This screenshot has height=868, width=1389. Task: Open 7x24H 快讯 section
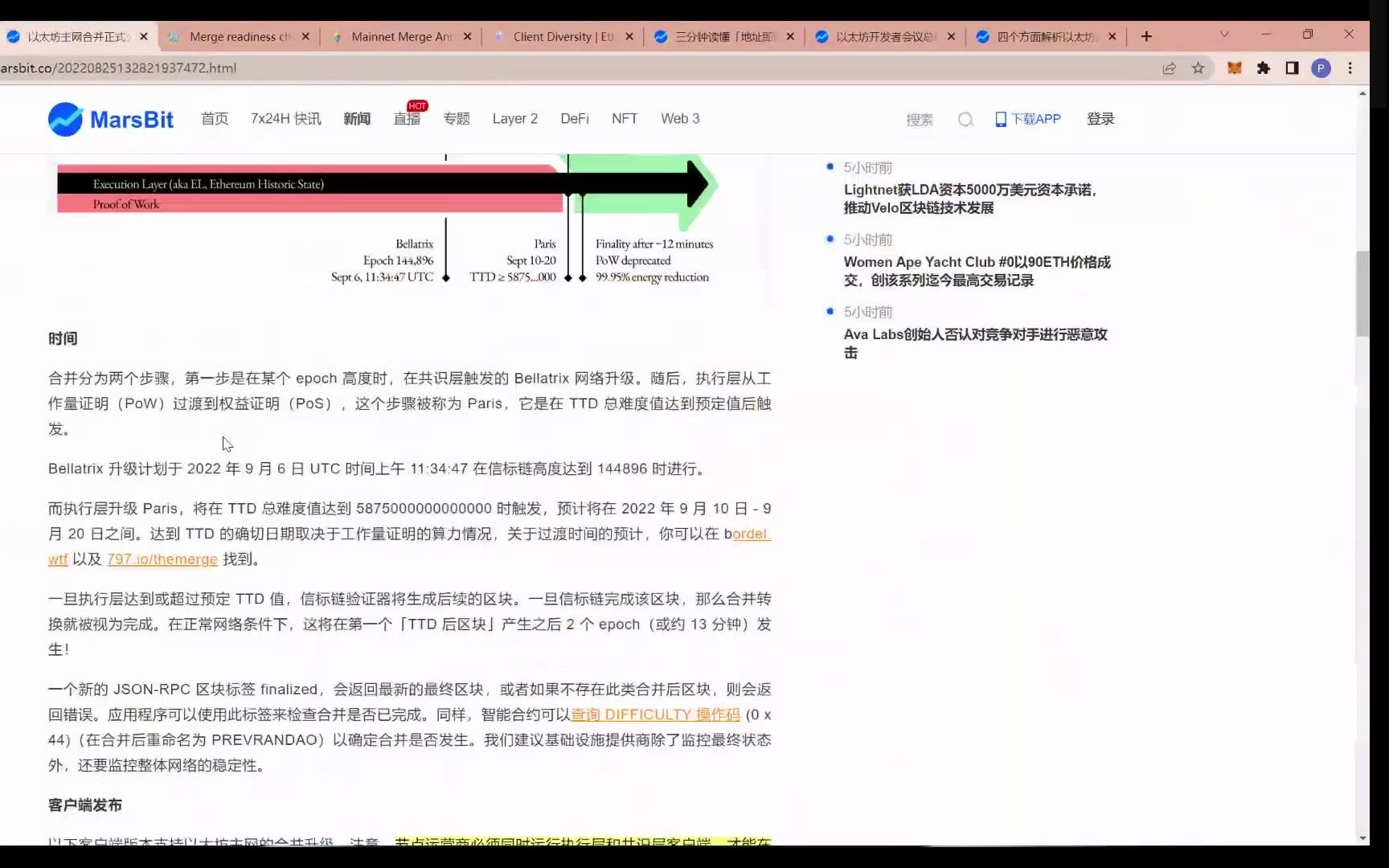coord(285,119)
